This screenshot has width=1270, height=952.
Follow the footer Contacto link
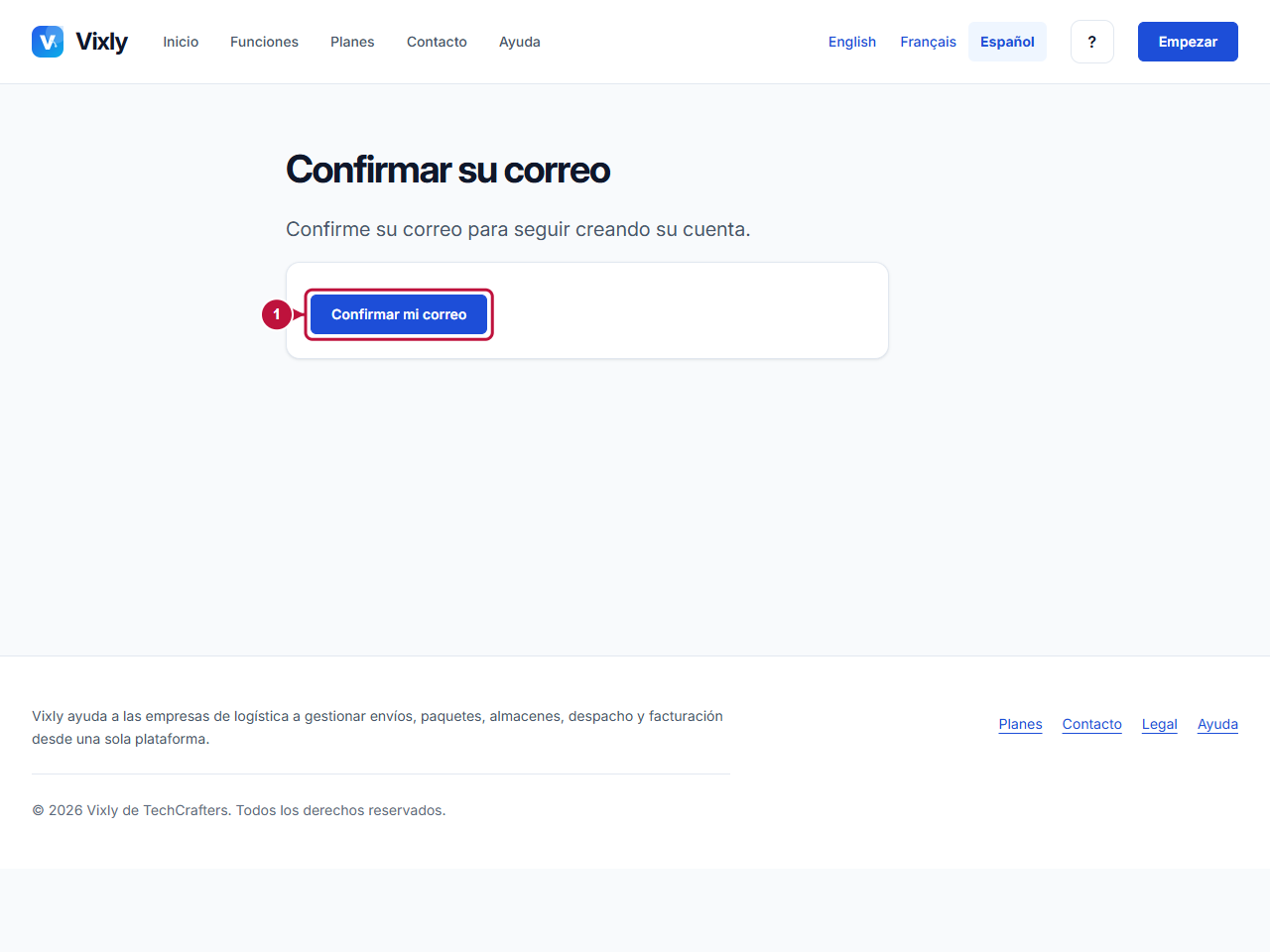coord(1091,724)
